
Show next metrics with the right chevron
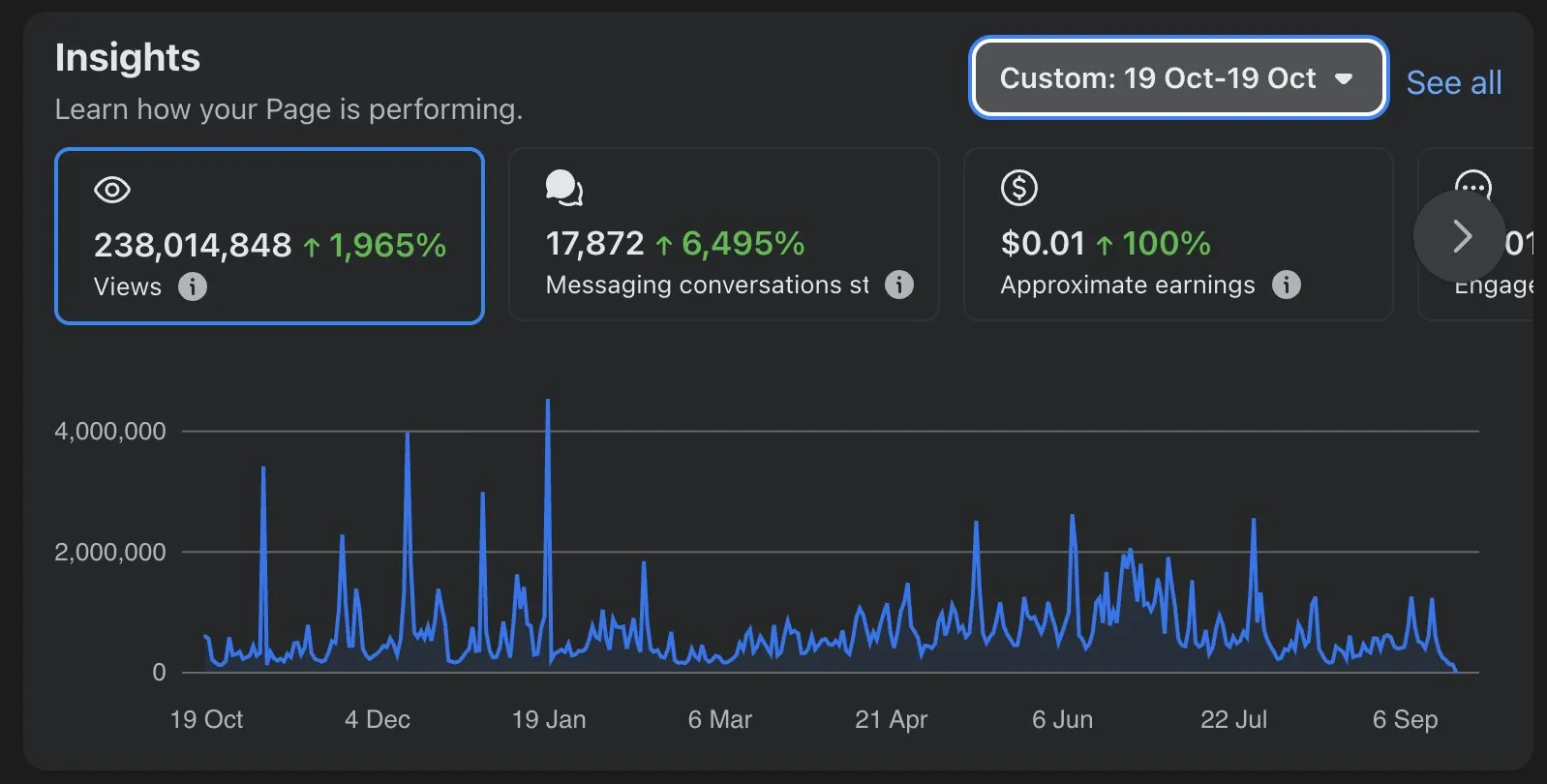[1460, 236]
